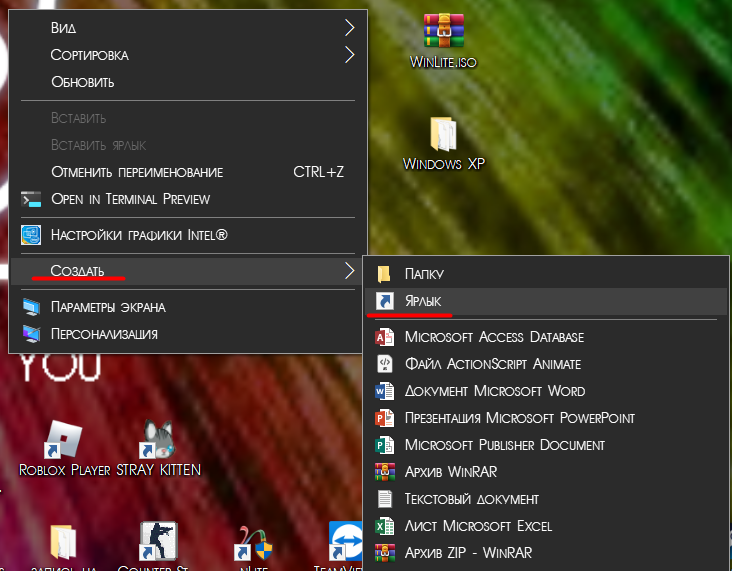Select the Counter-Strike desktop shortcut
The height and width of the screenshot is (571, 732).
158,542
